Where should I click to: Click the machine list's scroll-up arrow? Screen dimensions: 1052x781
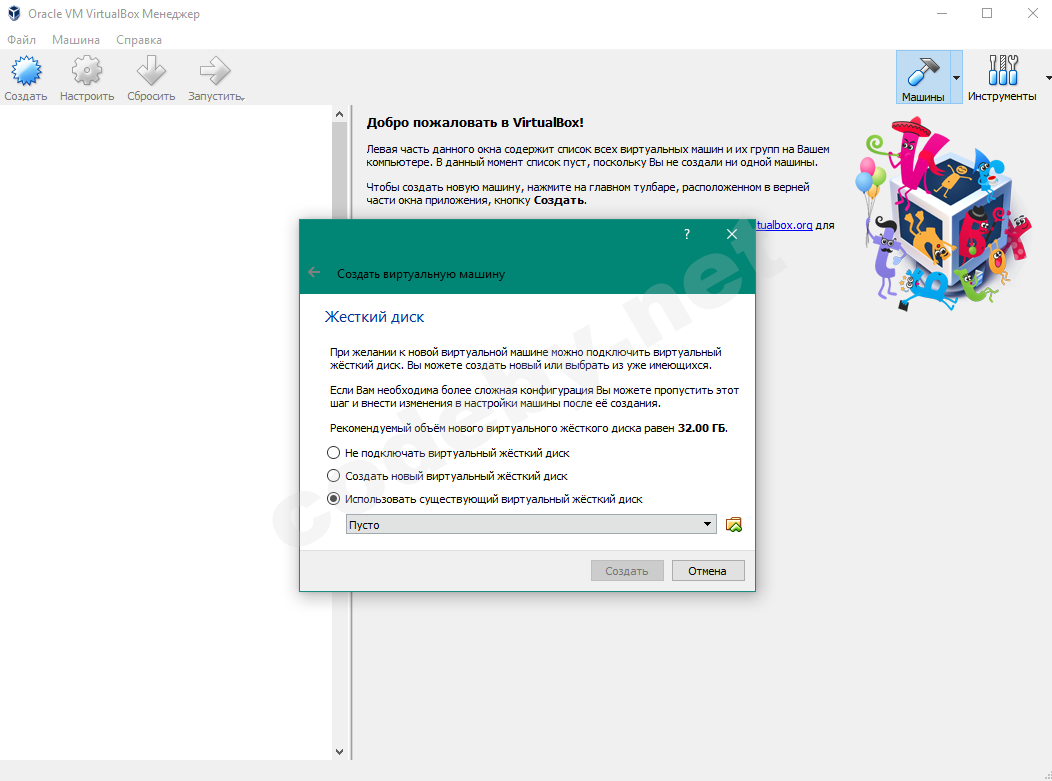[x=339, y=115]
